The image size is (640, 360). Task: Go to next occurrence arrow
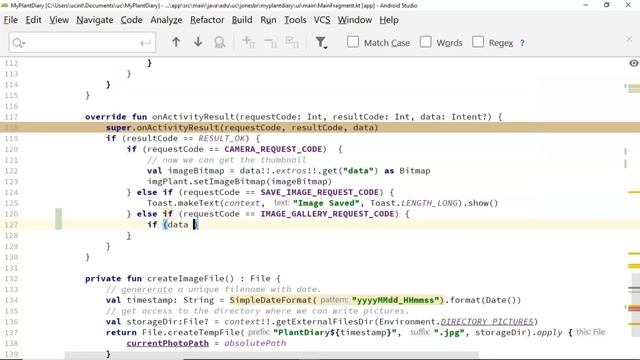(x=198, y=42)
